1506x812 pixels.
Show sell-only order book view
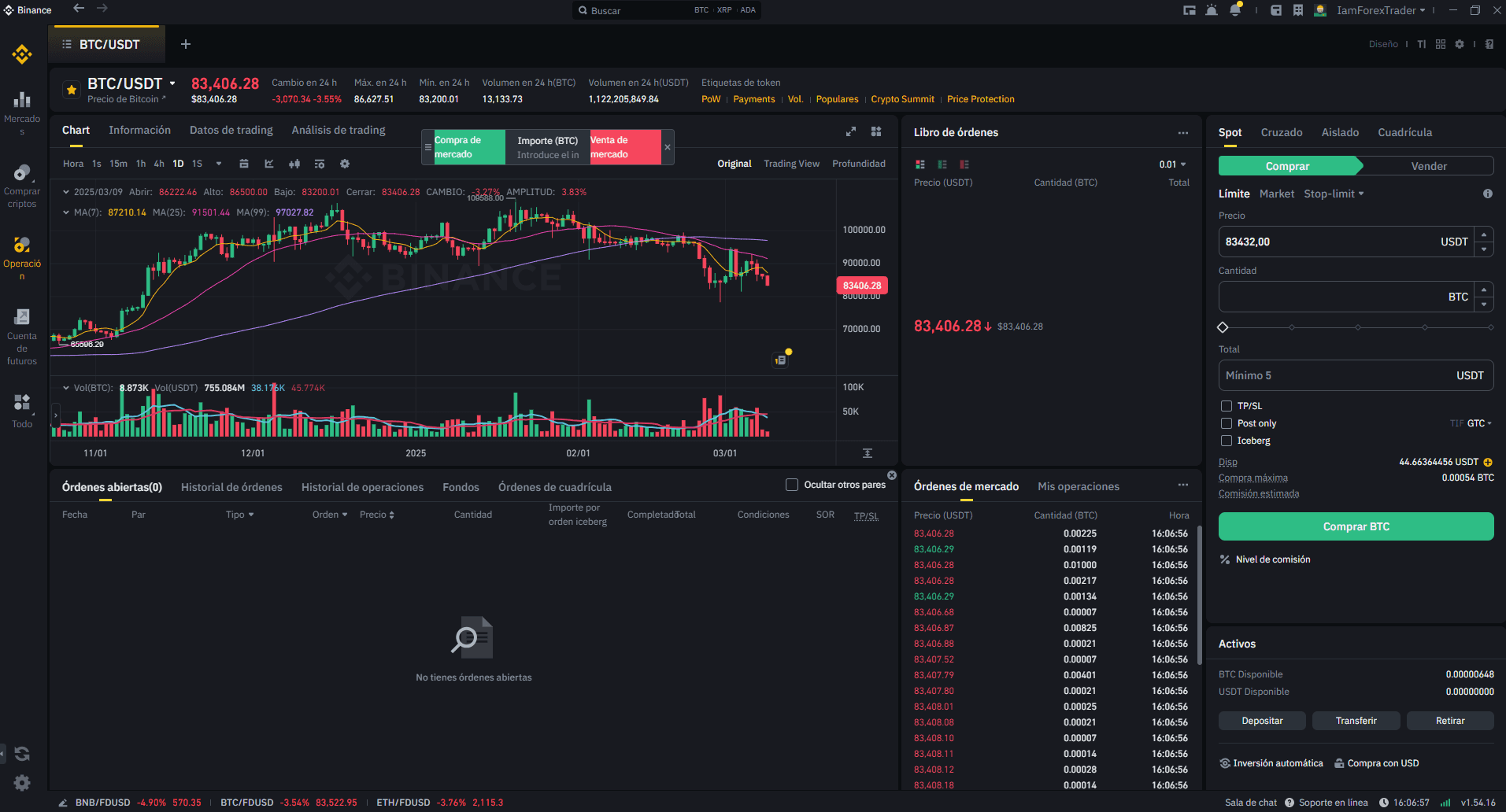964,164
